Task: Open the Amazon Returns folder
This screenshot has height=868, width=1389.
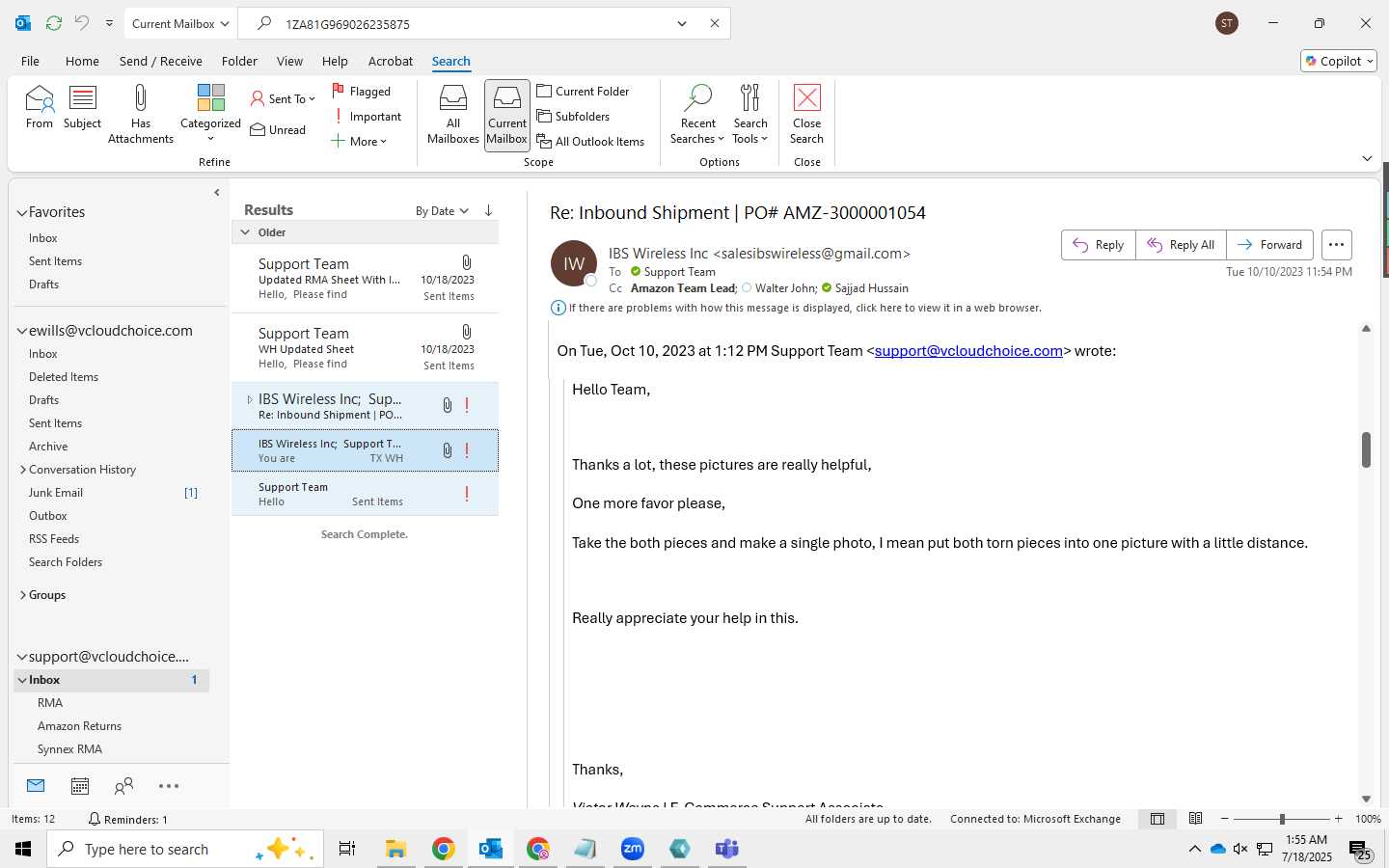Action: pos(79,726)
